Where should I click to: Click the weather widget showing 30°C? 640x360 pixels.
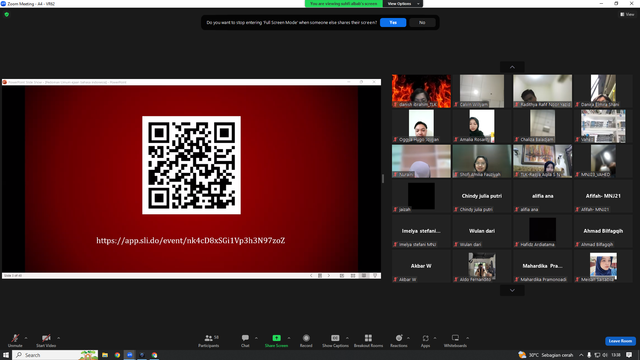[546, 355]
